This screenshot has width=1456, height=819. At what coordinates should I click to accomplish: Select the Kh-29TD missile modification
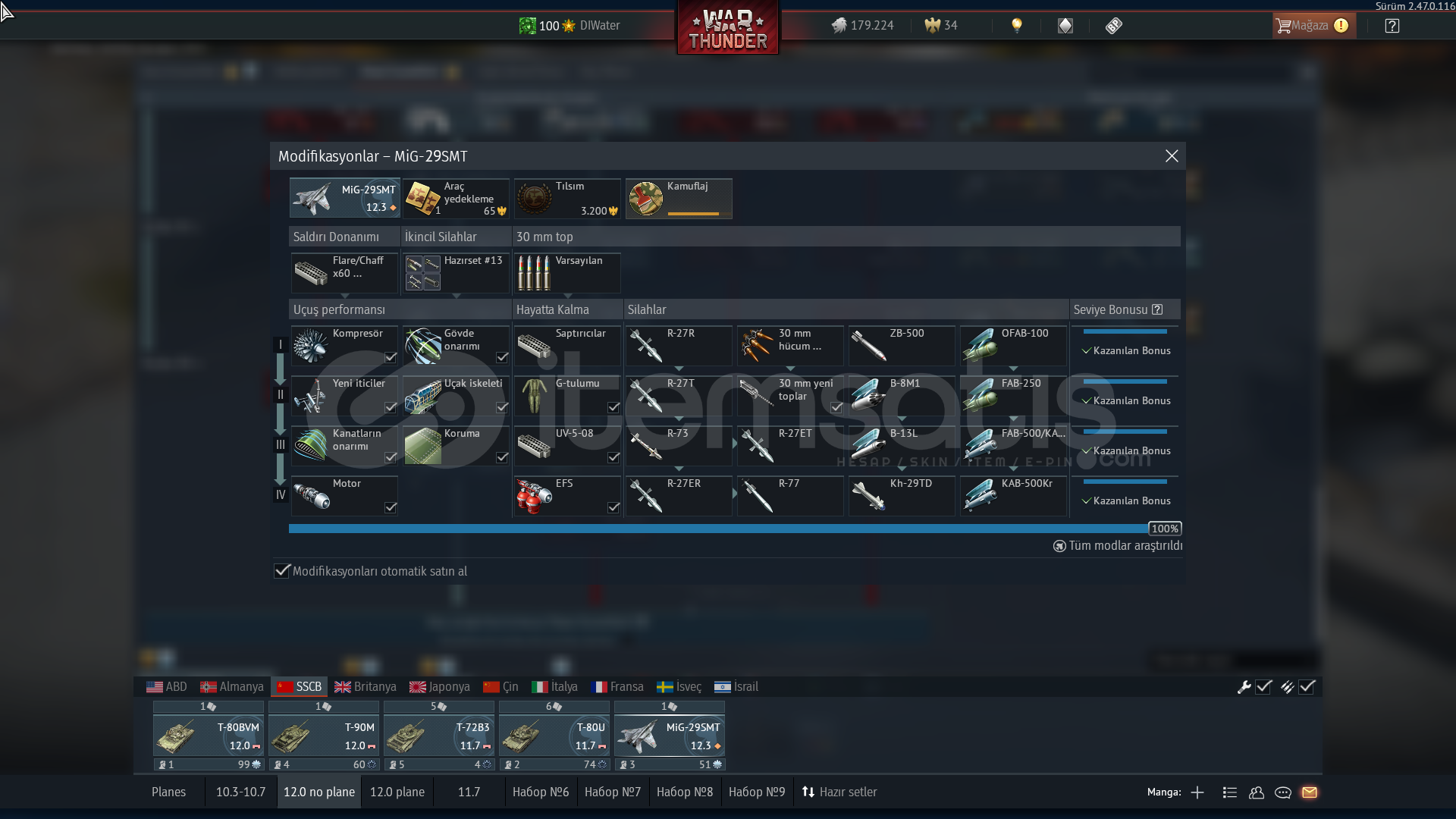[x=902, y=496]
